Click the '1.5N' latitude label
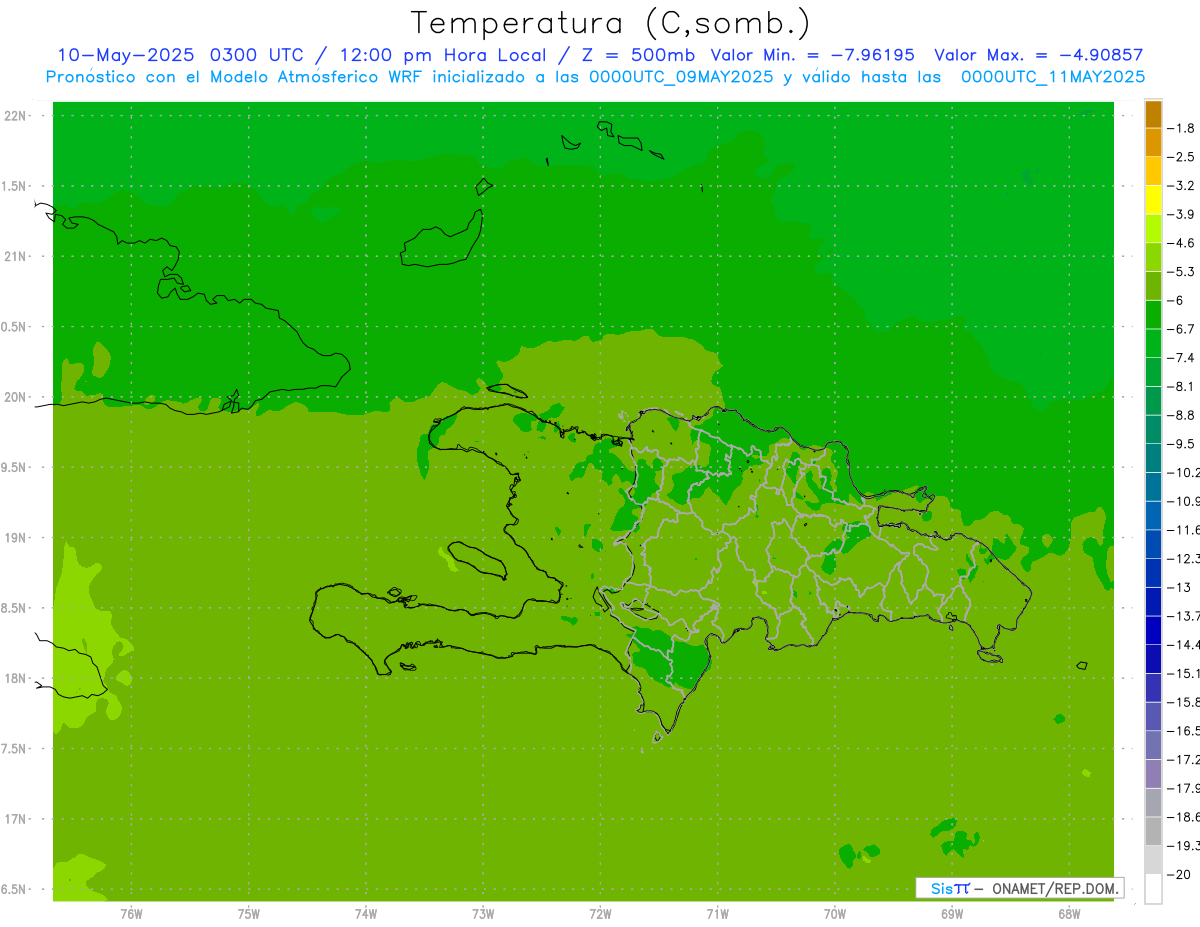This screenshot has height=927, width=1200. 14,186
